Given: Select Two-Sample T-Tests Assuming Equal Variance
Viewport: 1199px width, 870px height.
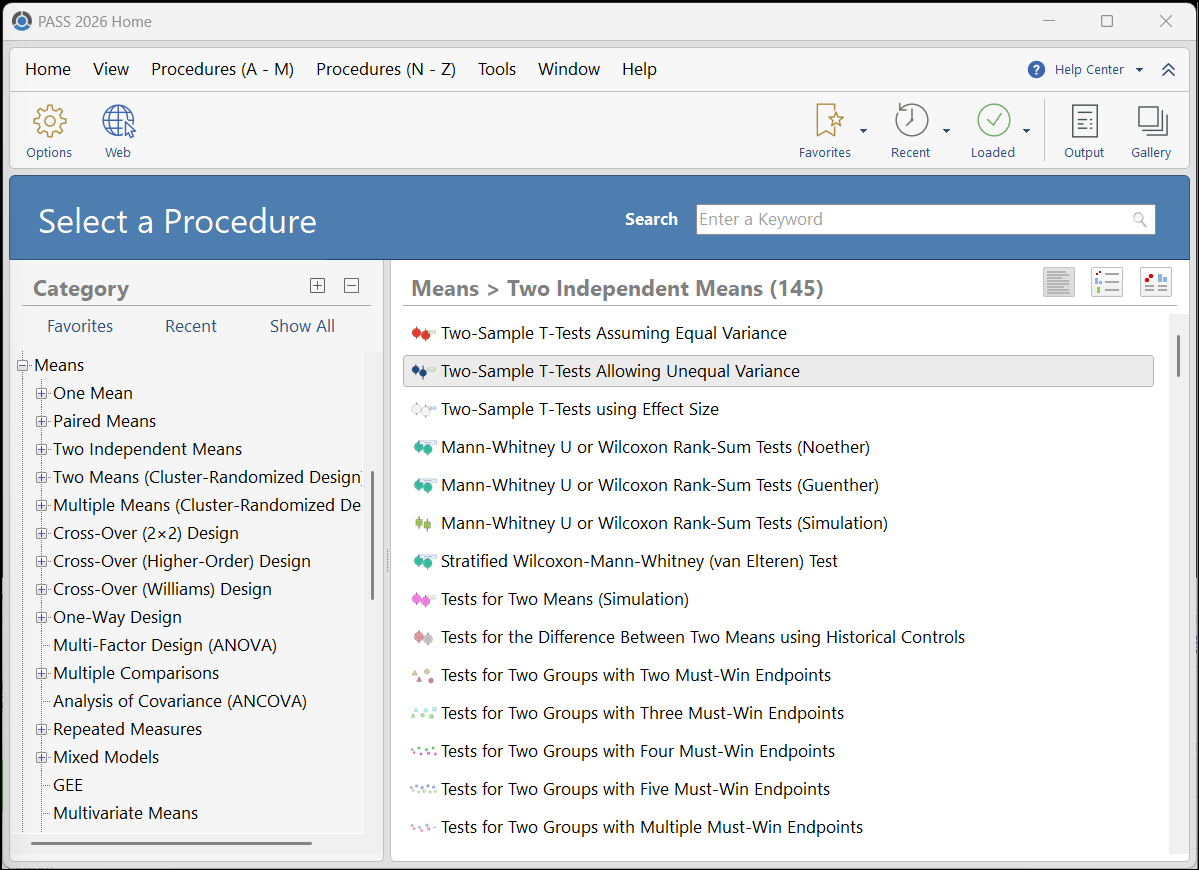Looking at the screenshot, I should point(613,333).
